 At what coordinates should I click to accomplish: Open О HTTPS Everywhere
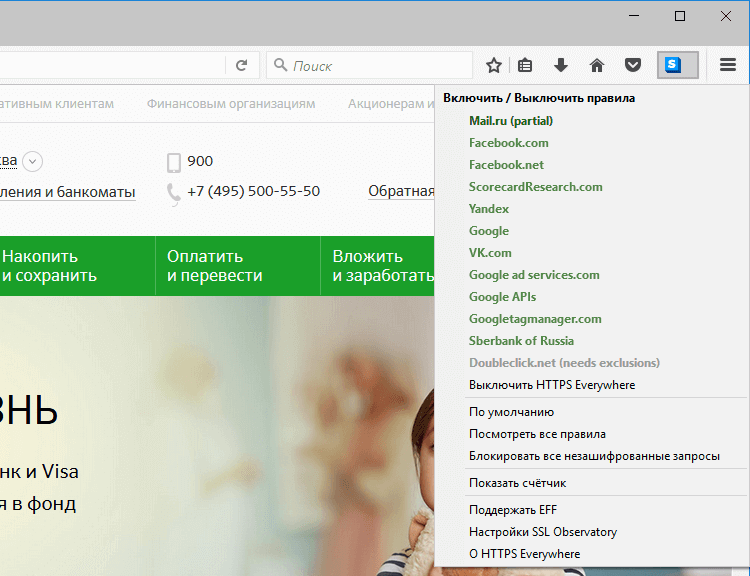tap(524, 554)
